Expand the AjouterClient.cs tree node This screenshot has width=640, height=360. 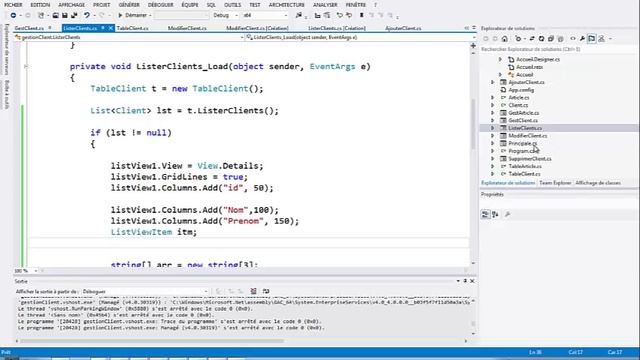(493, 82)
